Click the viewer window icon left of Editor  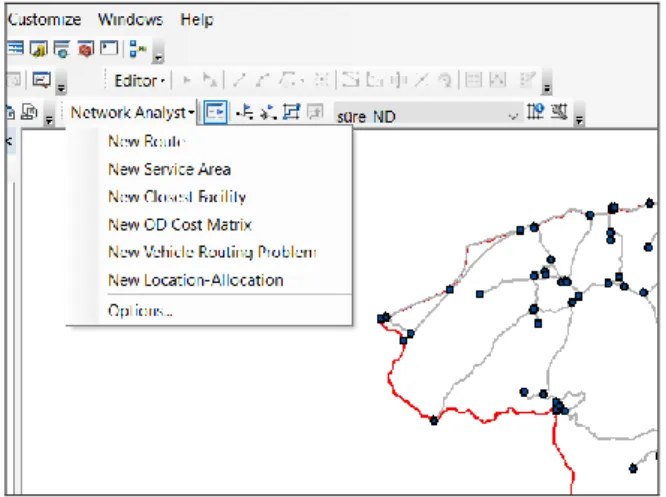(x=42, y=79)
